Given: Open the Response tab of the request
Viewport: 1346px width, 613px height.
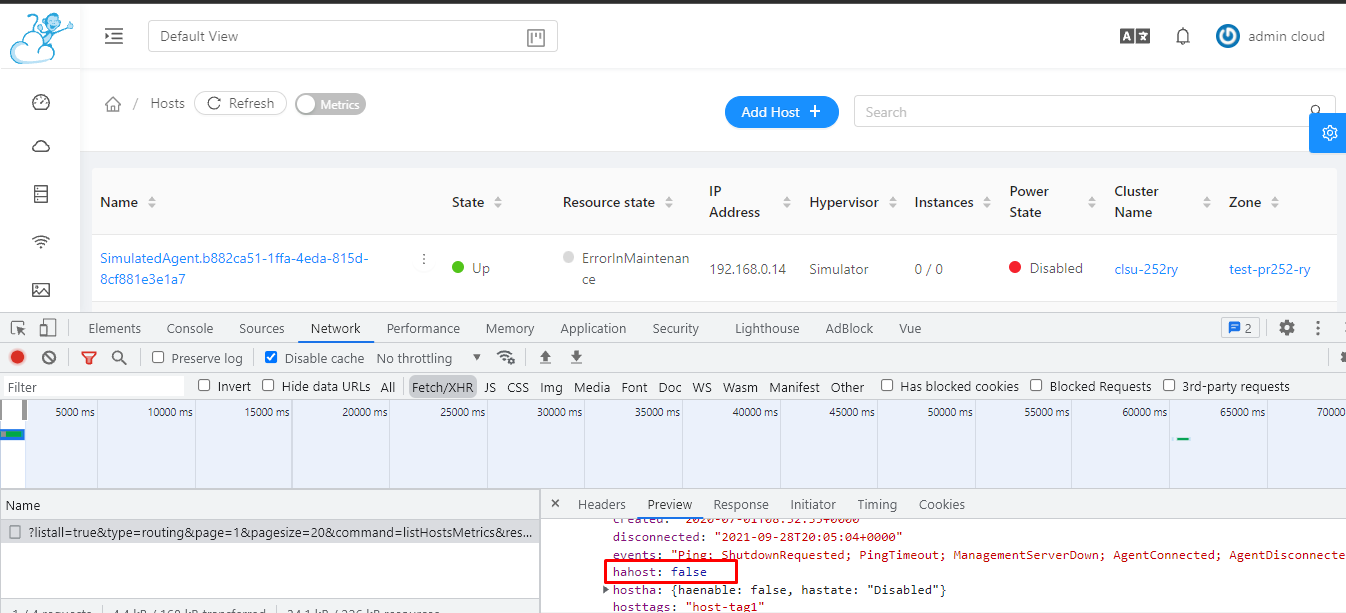Looking at the screenshot, I should (x=740, y=504).
